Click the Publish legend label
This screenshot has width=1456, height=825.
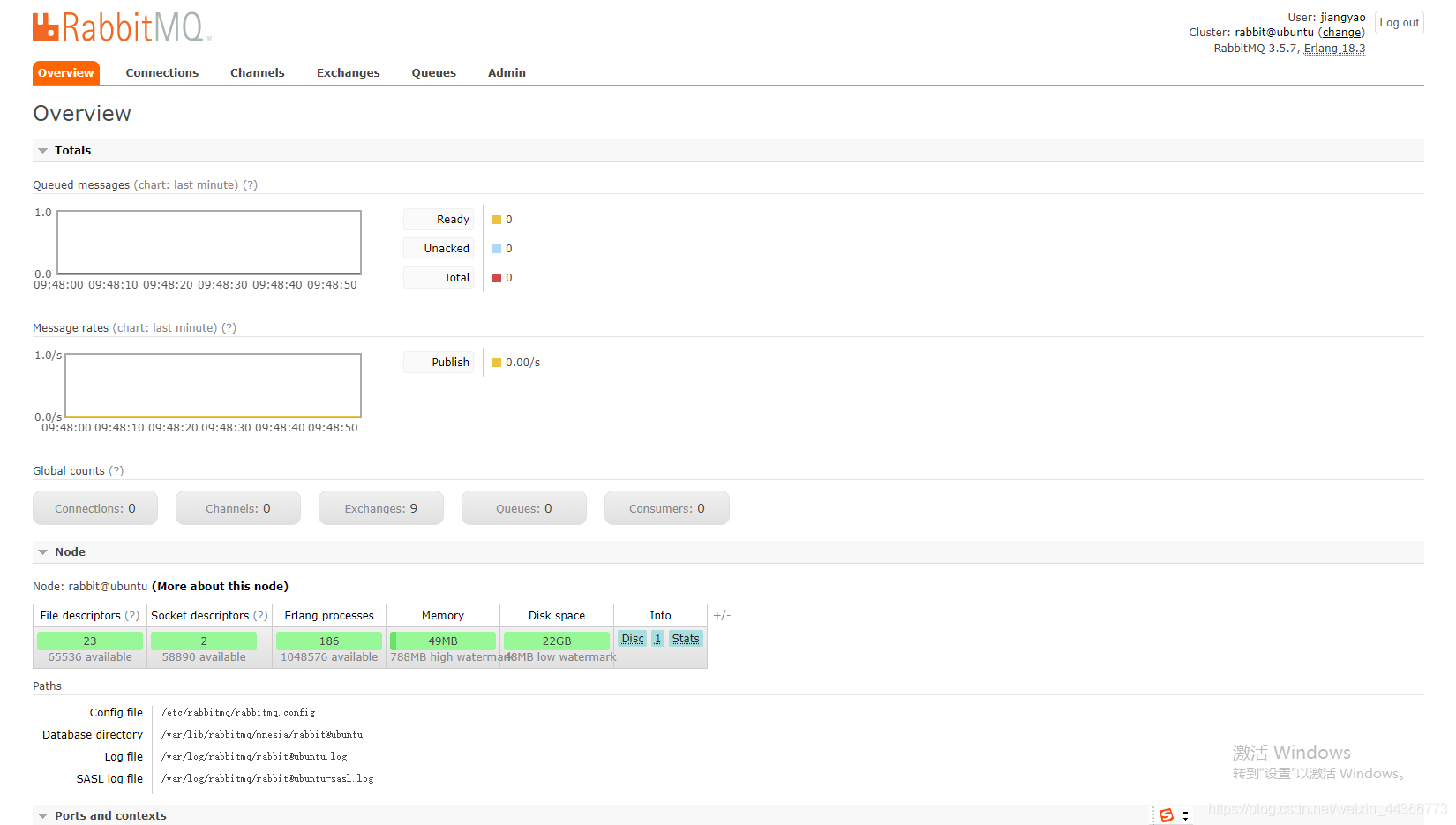[x=439, y=363]
